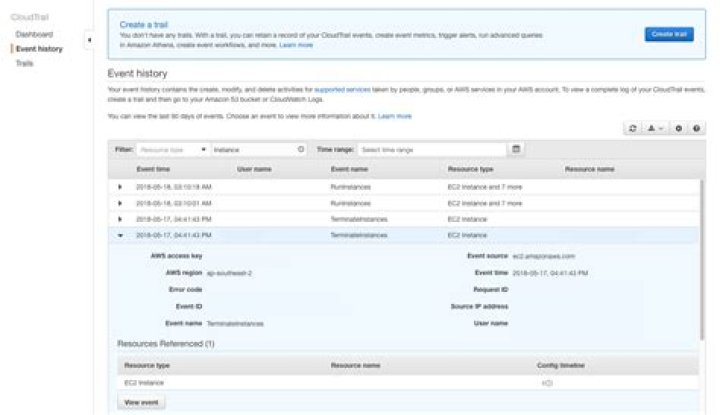
Task: Open the time range calendar icon
Action: 516,149
